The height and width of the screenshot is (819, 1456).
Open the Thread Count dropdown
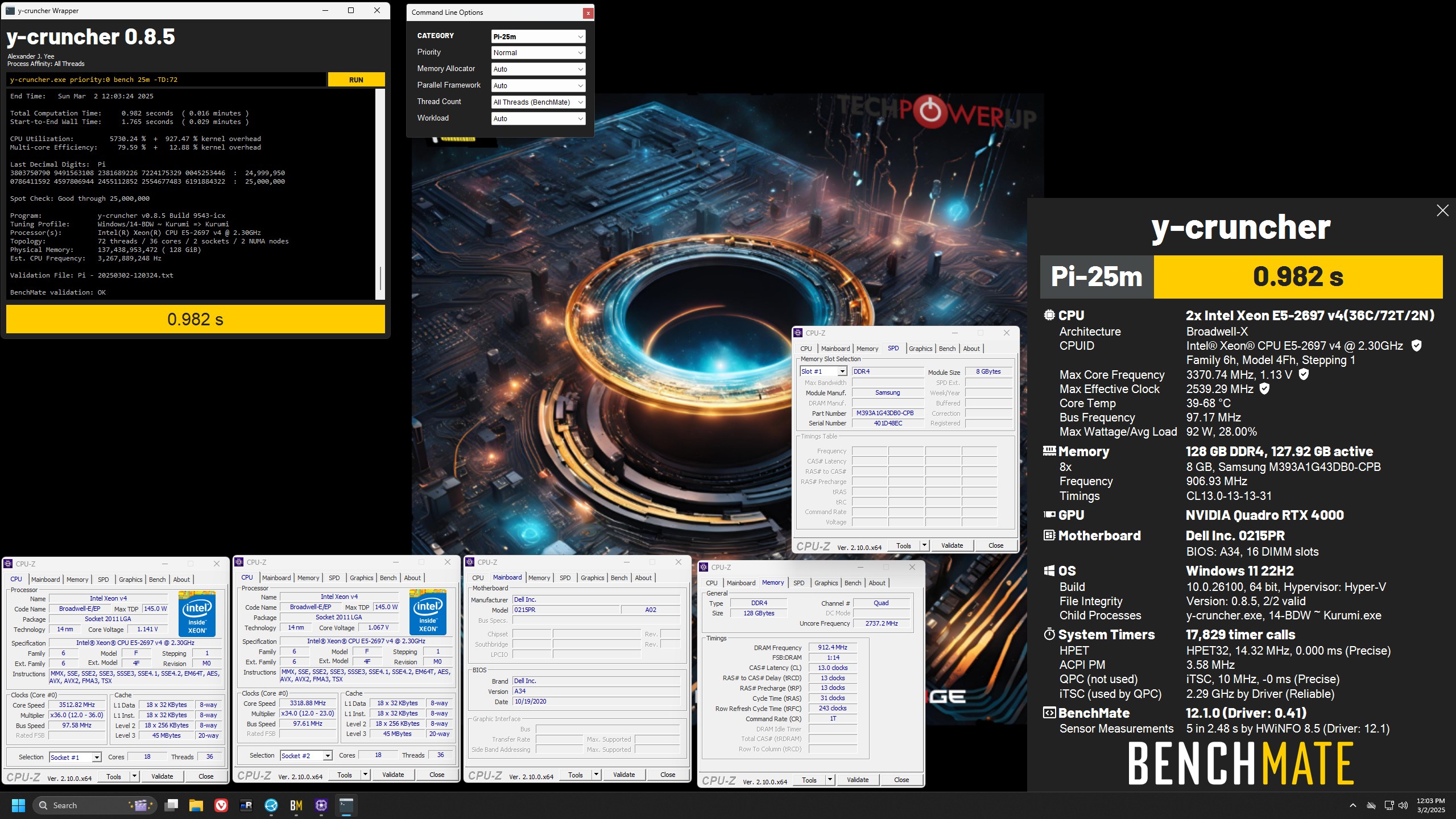click(538, 102)
